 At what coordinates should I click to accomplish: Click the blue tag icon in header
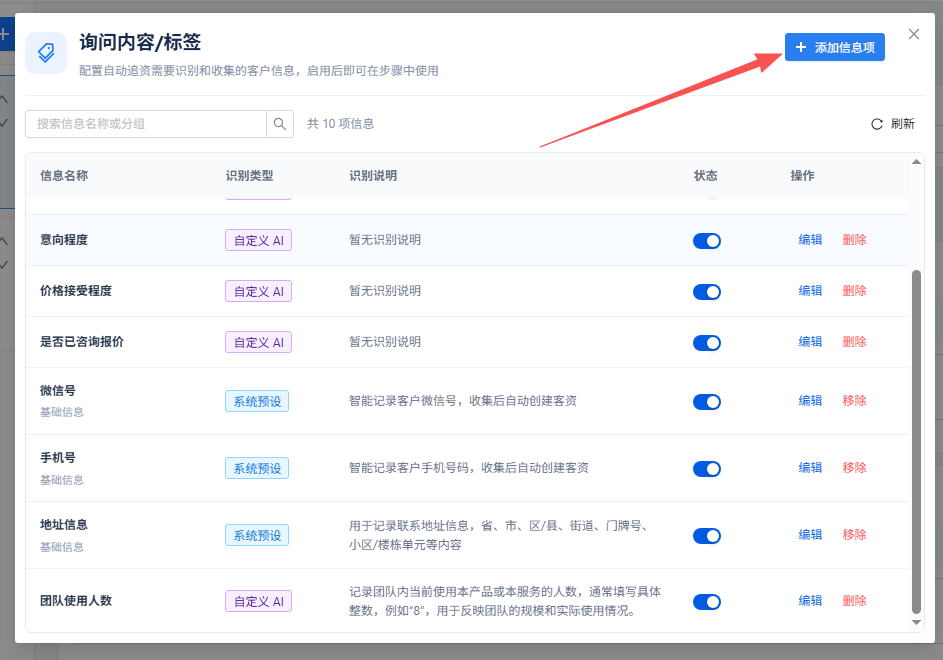coord(46,53)
